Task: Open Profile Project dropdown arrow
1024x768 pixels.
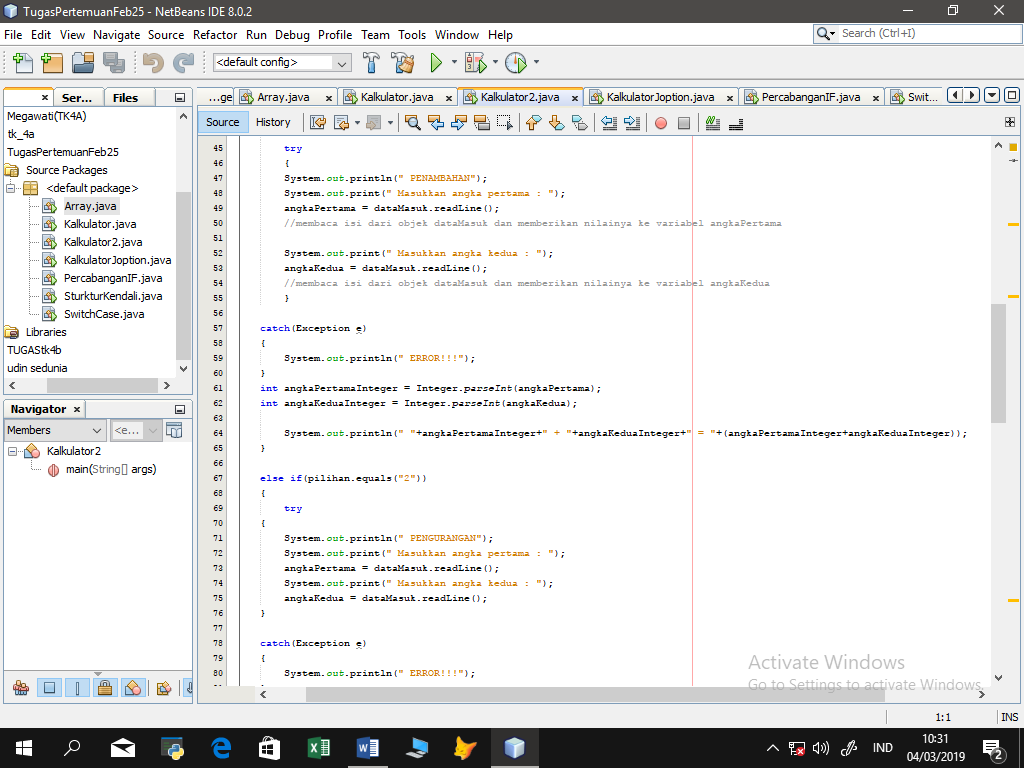Action: (x=536, y=62)
